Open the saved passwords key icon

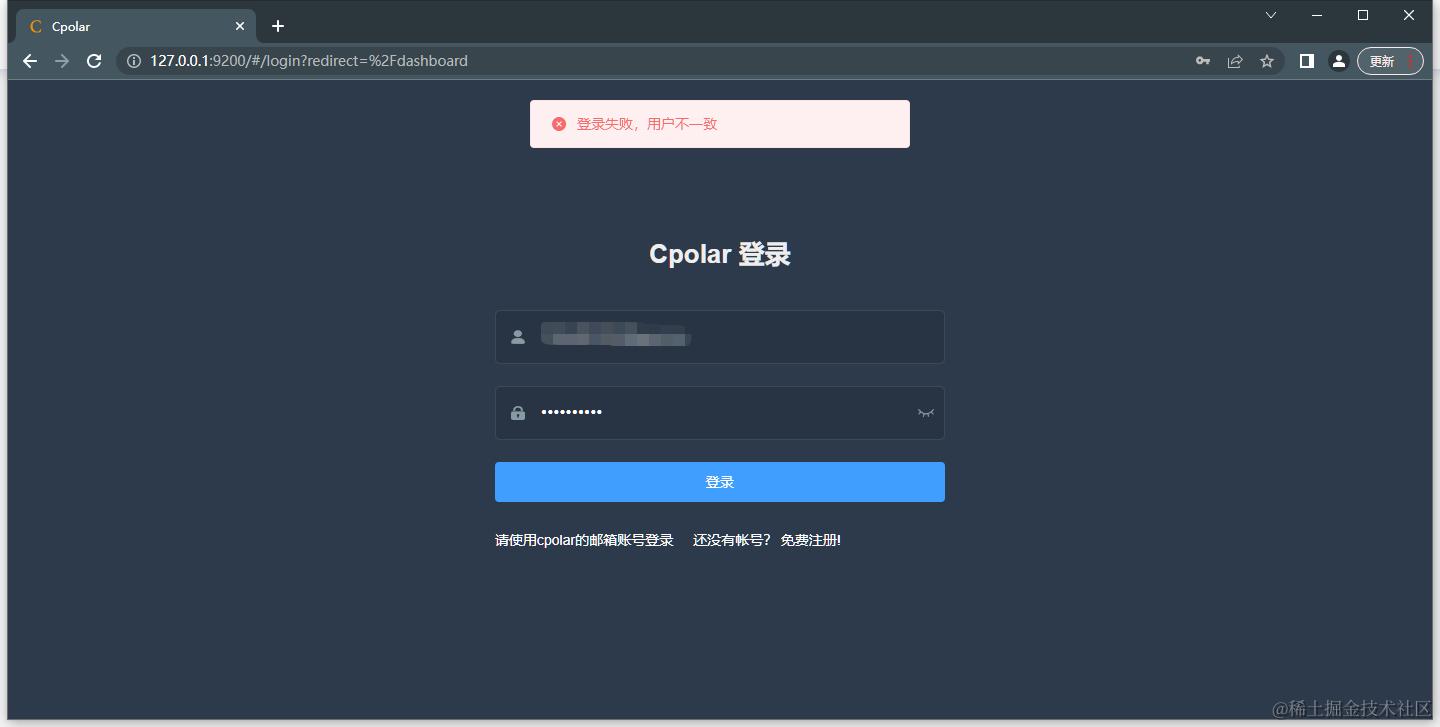tap(1203, 61)
